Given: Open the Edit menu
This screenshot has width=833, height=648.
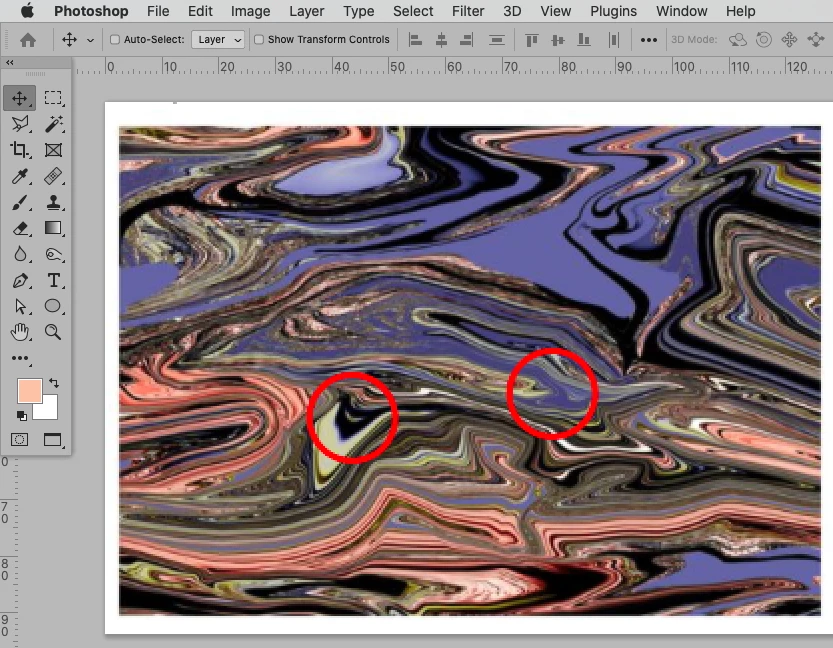Looking at the screenshot, I should click(x=200, y=11).
